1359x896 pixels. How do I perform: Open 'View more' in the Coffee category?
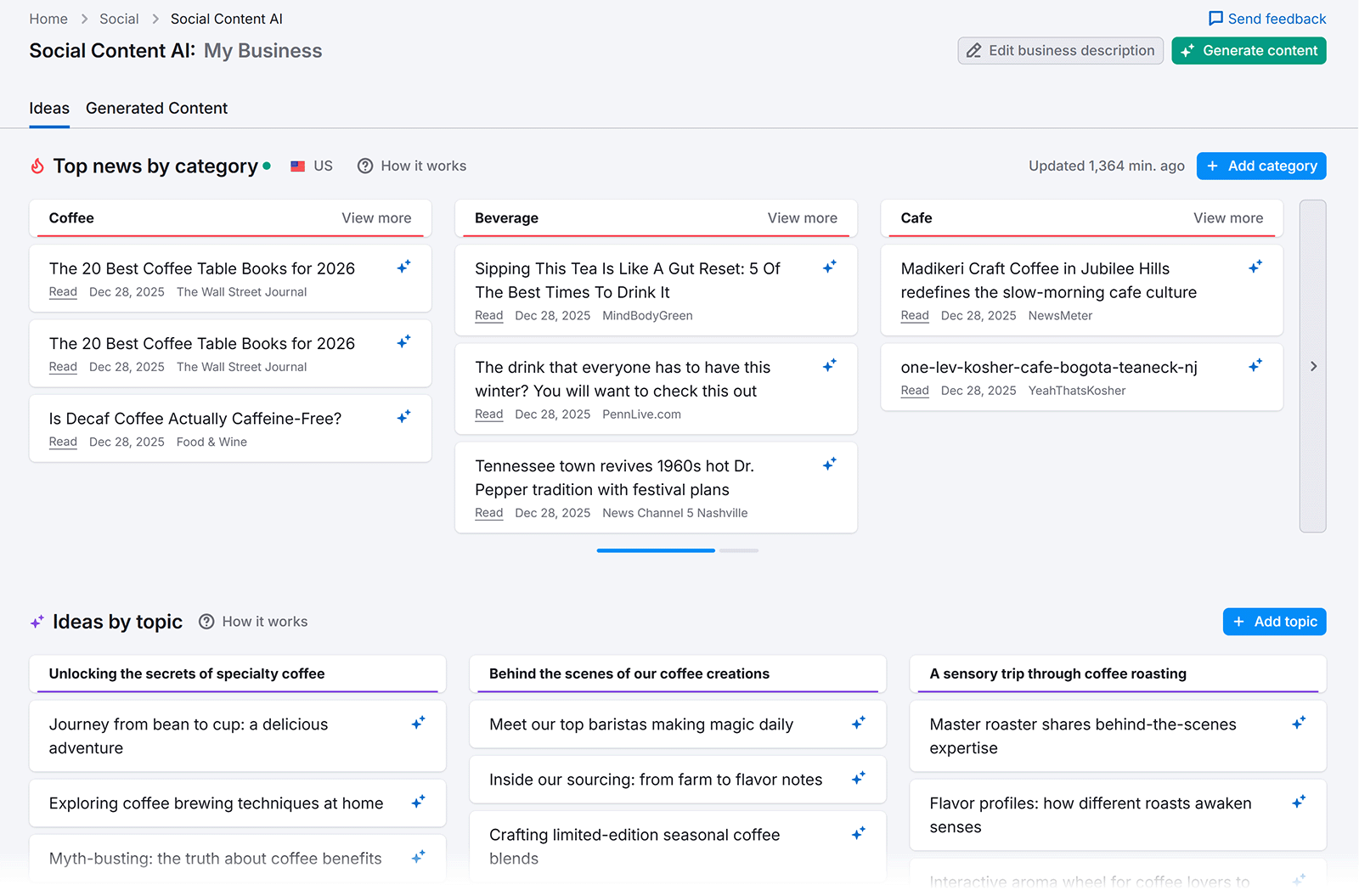376,218
